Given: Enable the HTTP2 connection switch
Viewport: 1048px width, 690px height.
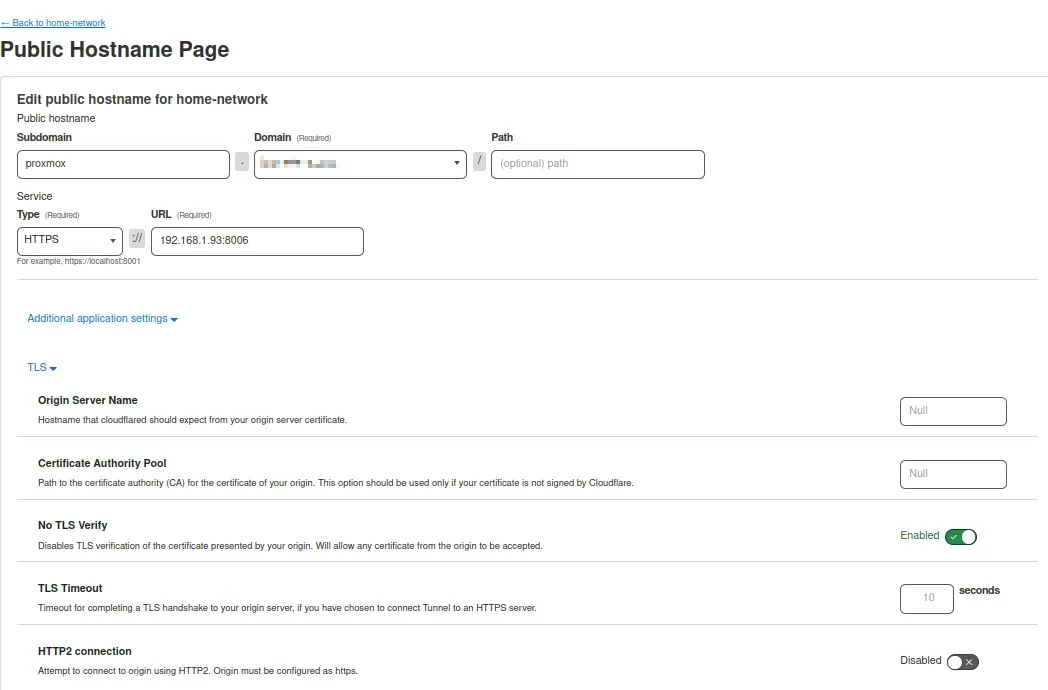Looking at the screenshot, I should click(962, 662).
